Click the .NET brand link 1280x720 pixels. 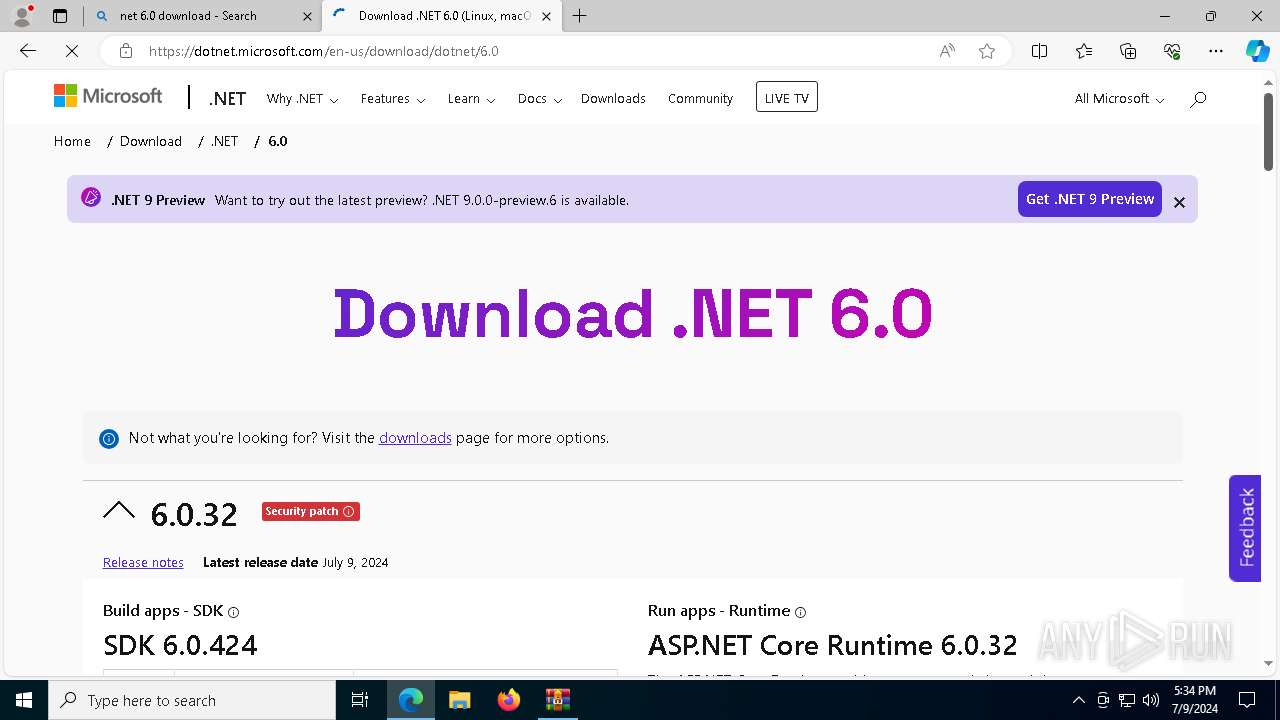coord(227,98)
